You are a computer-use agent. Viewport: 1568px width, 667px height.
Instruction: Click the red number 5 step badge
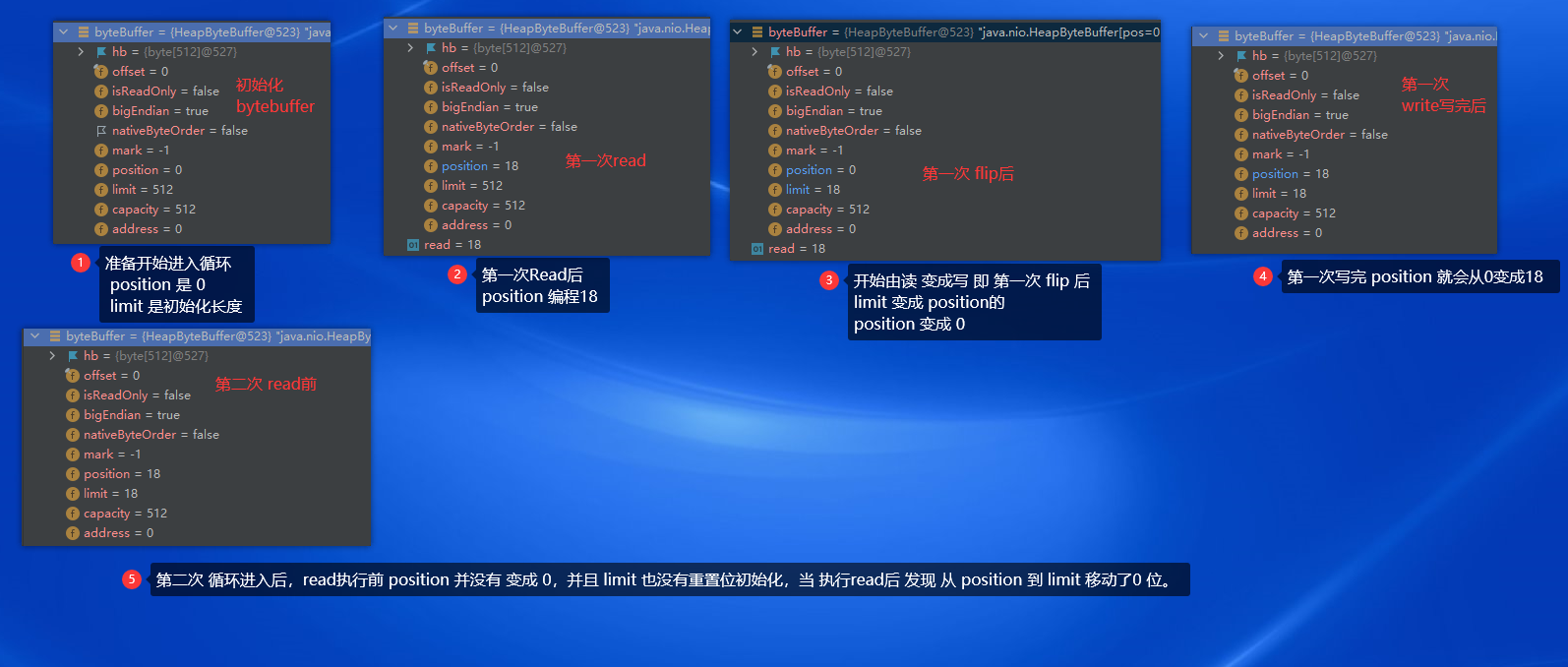click(x=132, y=579)
